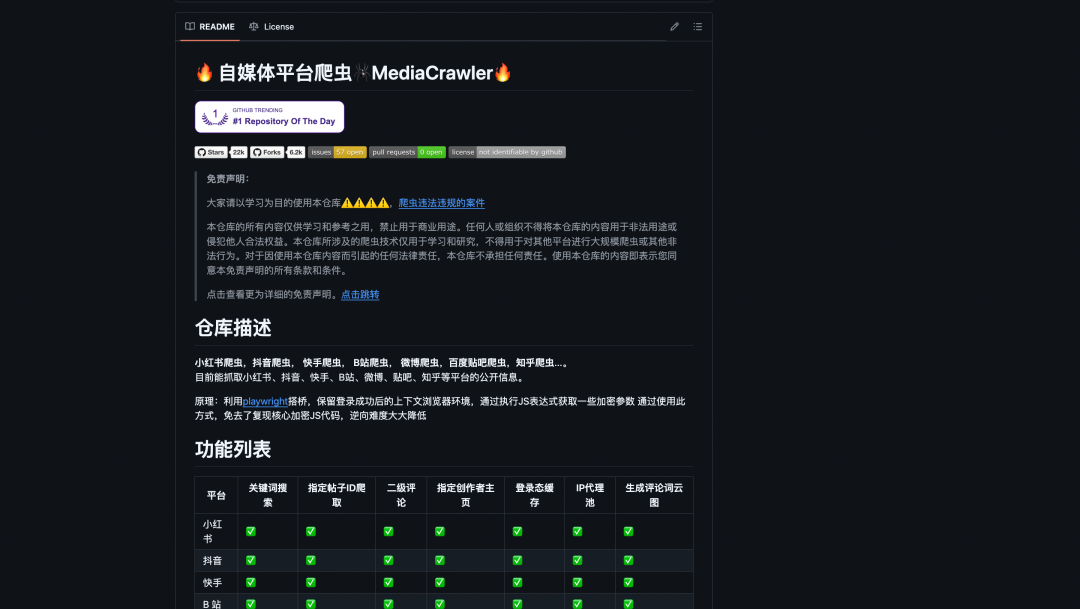Click the 指定创作者主页 column header
The height and width of the screenshot is (609, 1080).
click(x=466, y=495)
